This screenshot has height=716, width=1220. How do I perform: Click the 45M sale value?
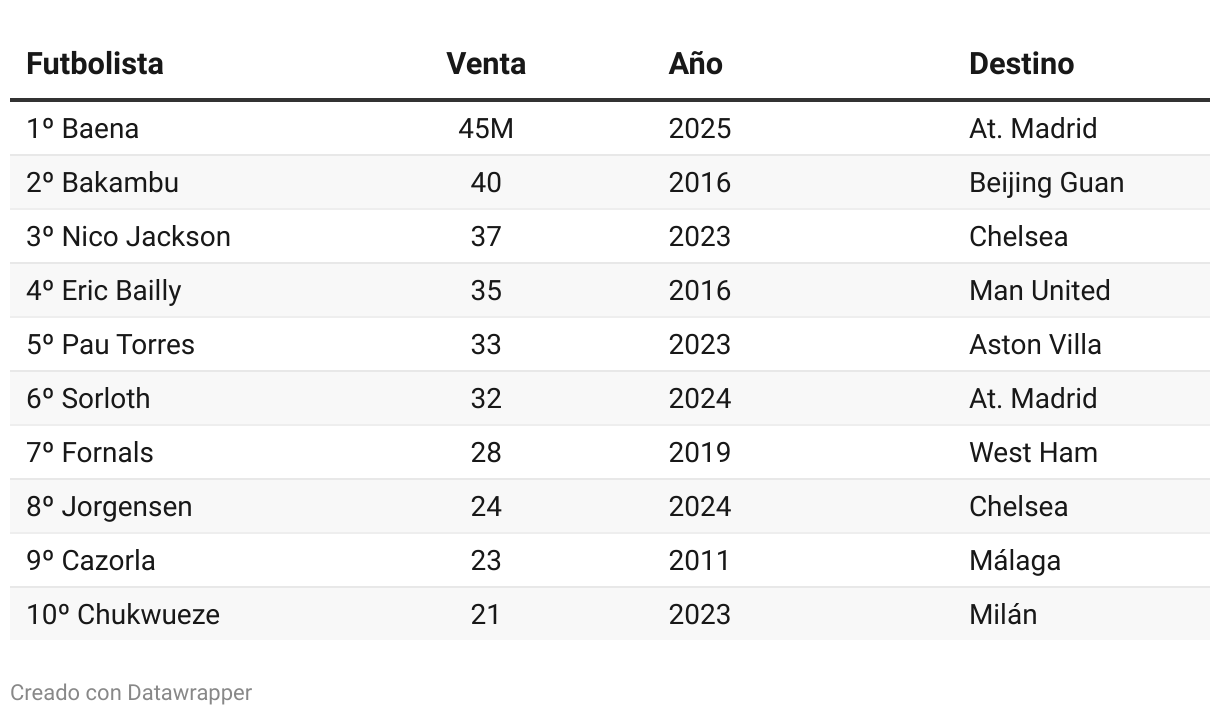(485, 129)
